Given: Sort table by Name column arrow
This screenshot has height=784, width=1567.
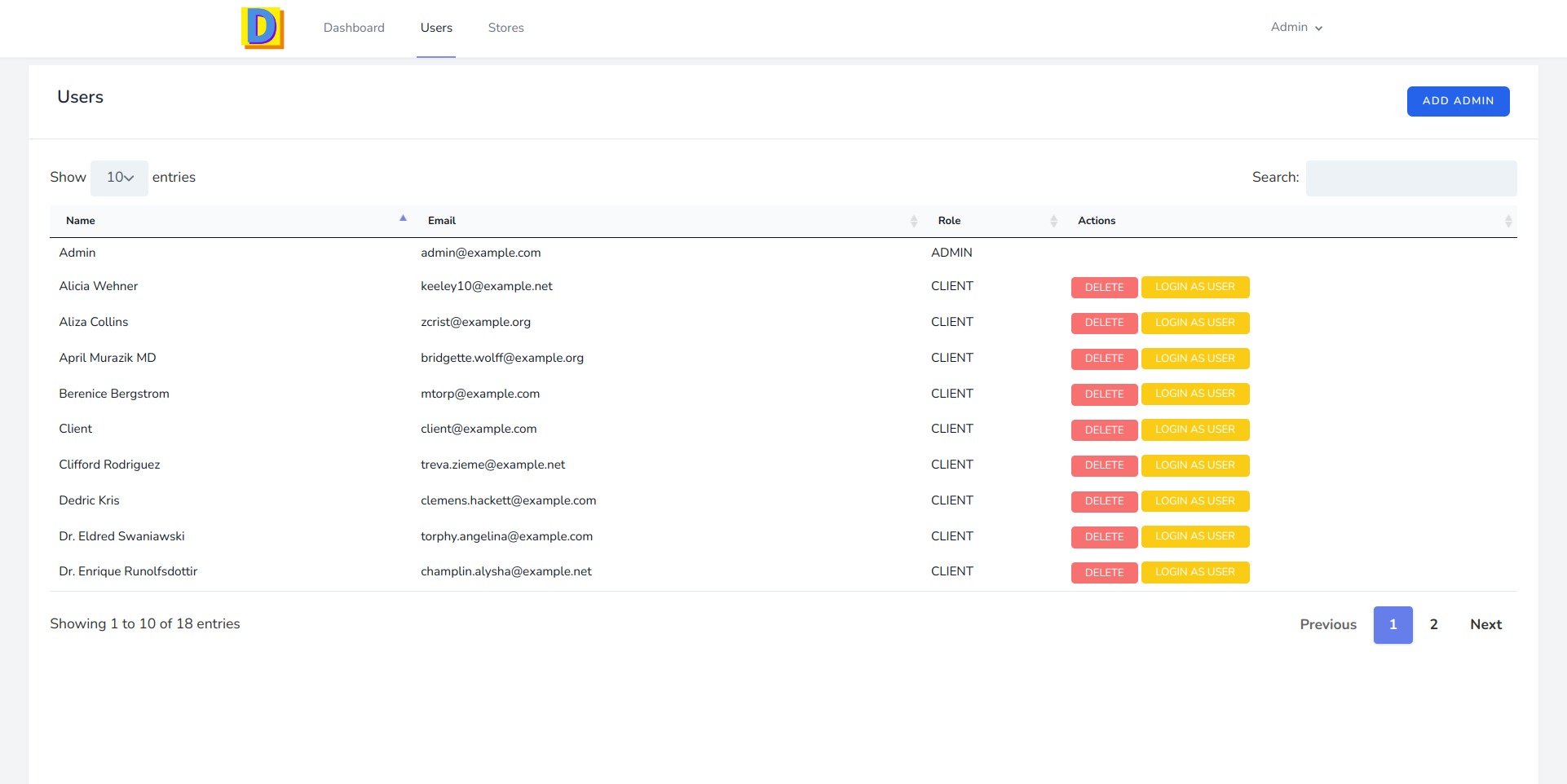Looking at the screenshot, I should 403,218.
